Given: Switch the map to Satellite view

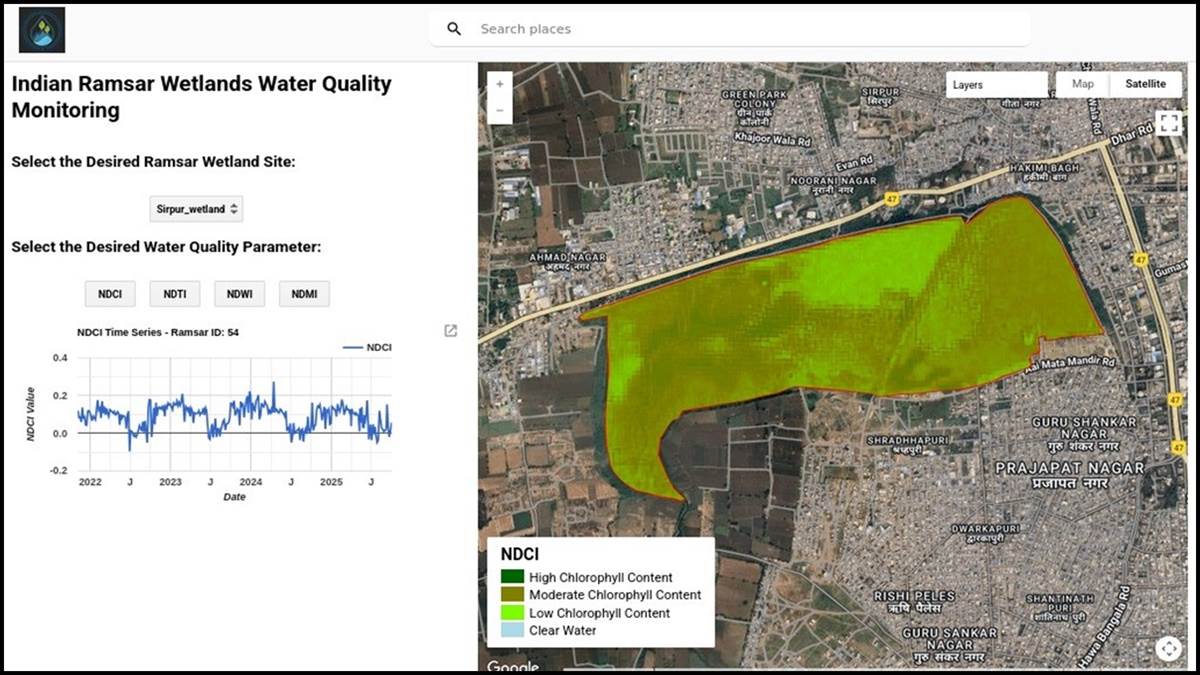Looking at the screenshot, I should (x=1145, y=85).
